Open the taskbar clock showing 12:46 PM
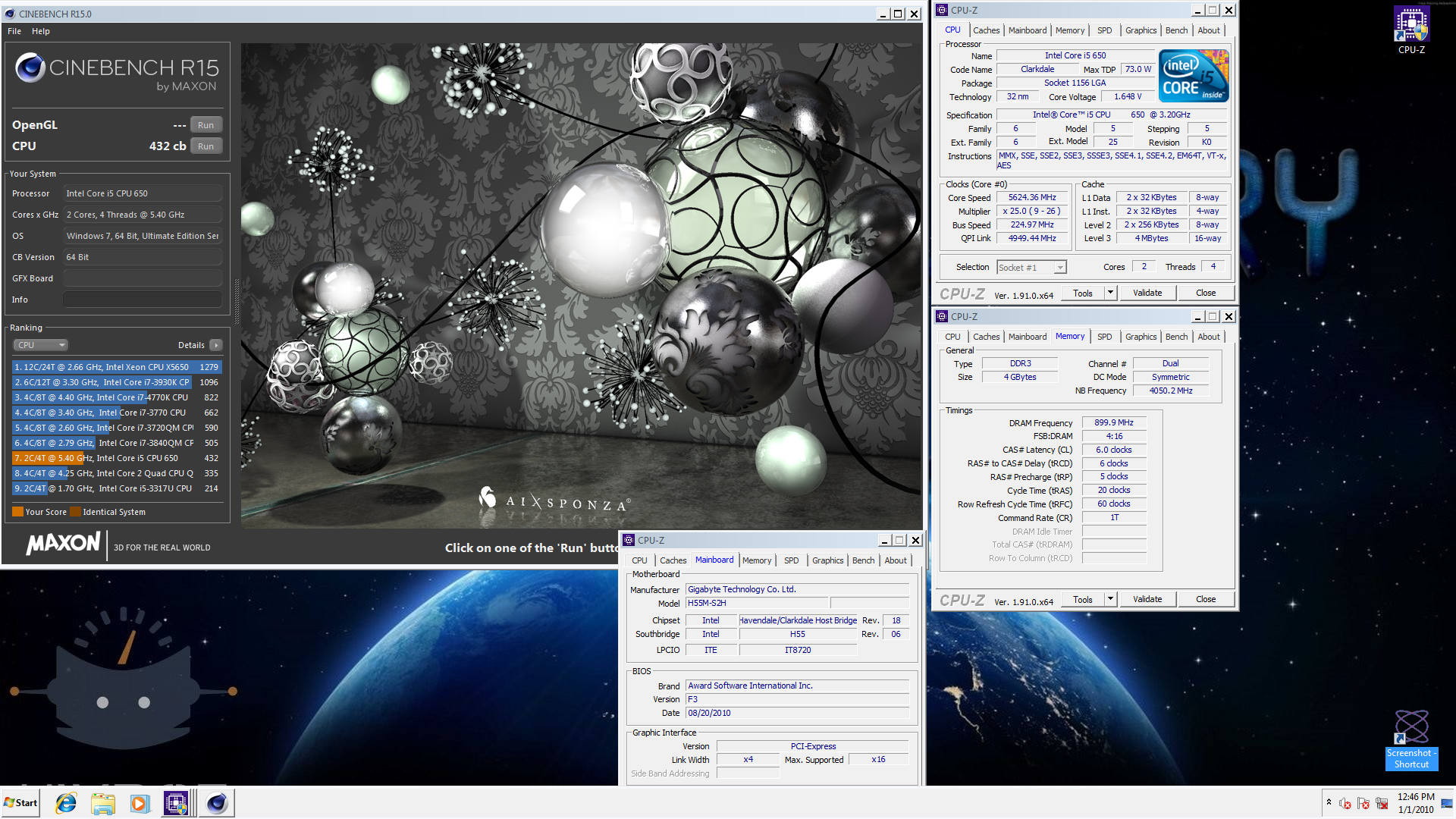 [x=1416, y=803]
